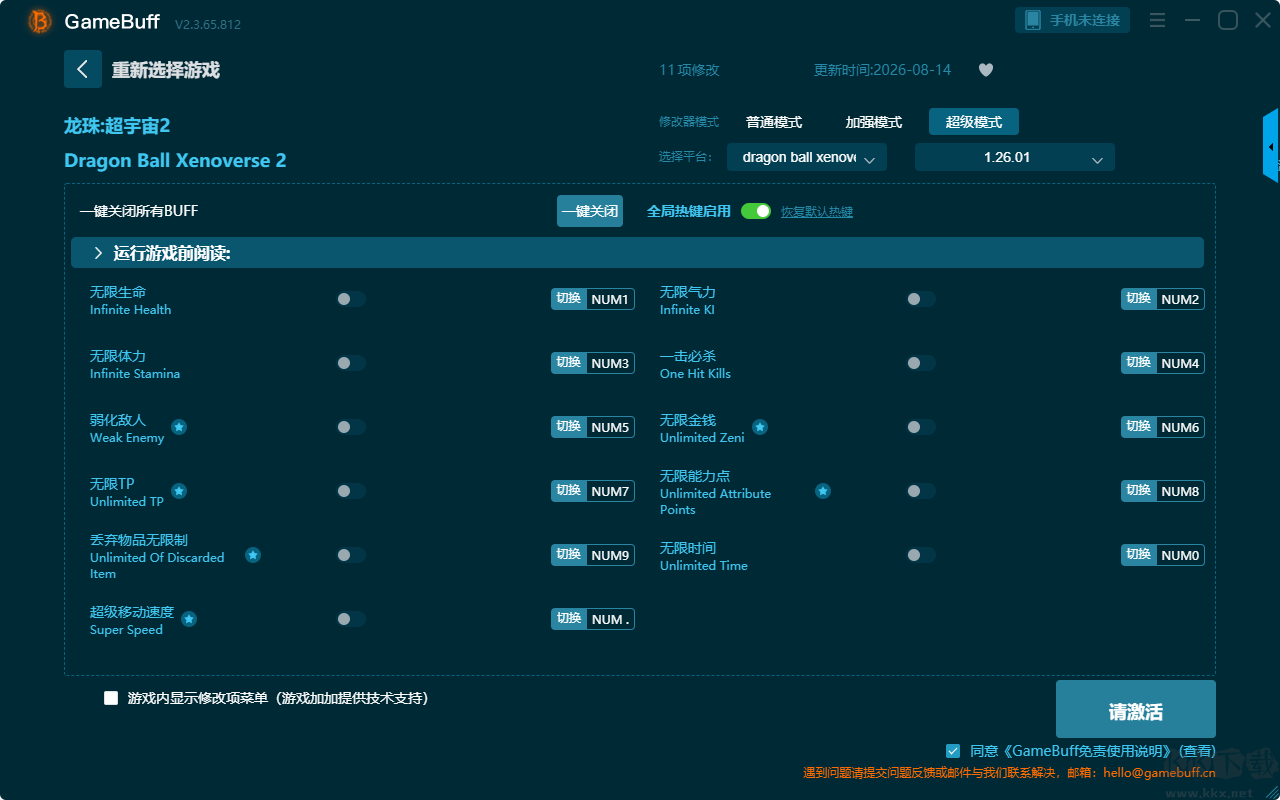Screen dimensions: 1280x800
Task: Click the star badge beside Unlimited Zeni
Action: tap(760, 427)
